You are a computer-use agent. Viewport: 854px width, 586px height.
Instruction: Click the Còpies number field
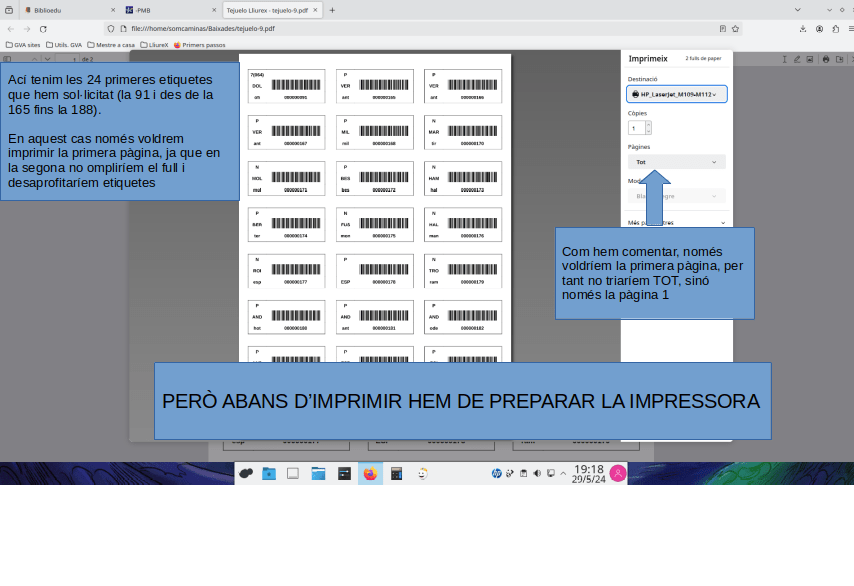[637, 128]
